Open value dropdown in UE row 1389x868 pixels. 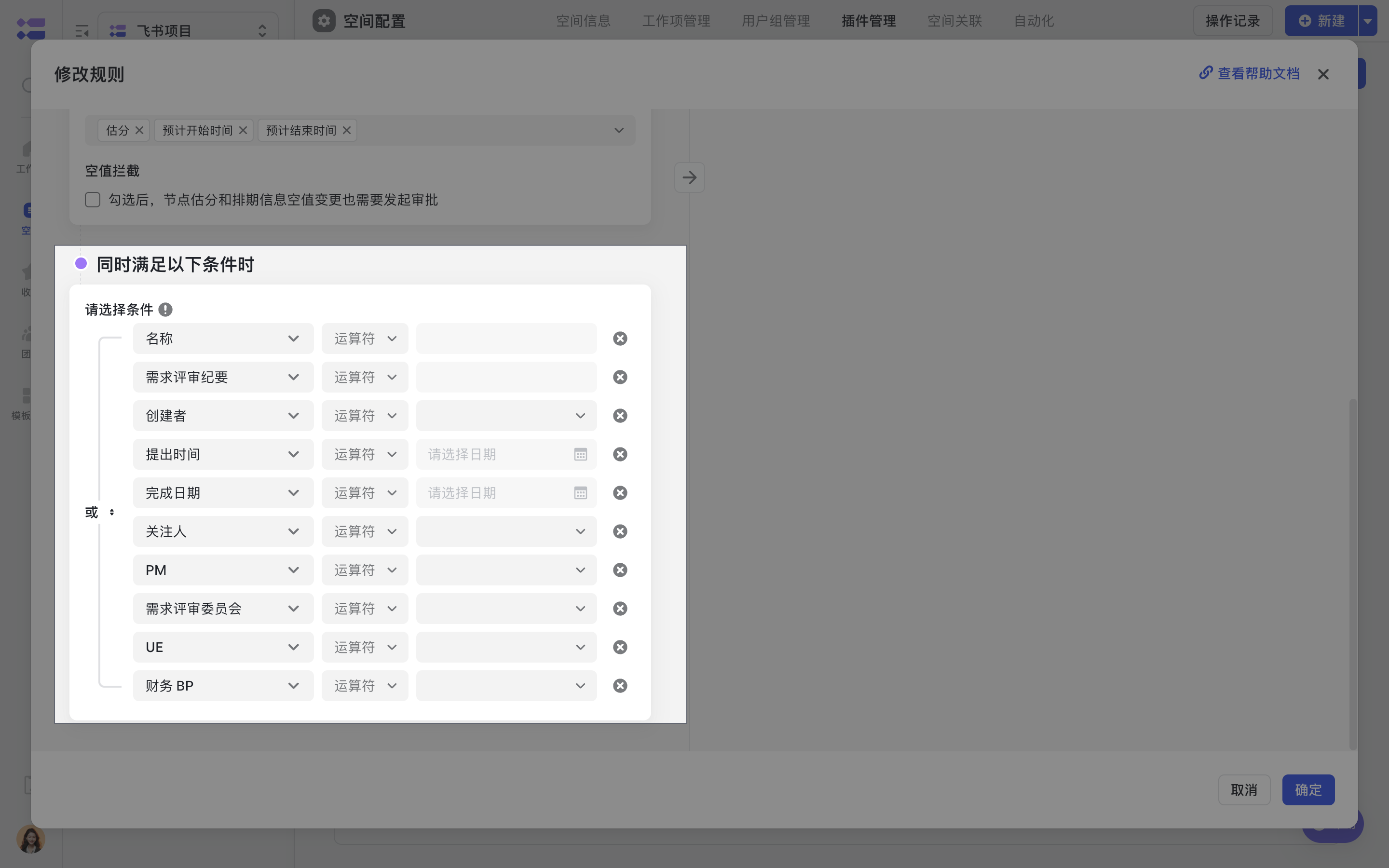point(506,647)
